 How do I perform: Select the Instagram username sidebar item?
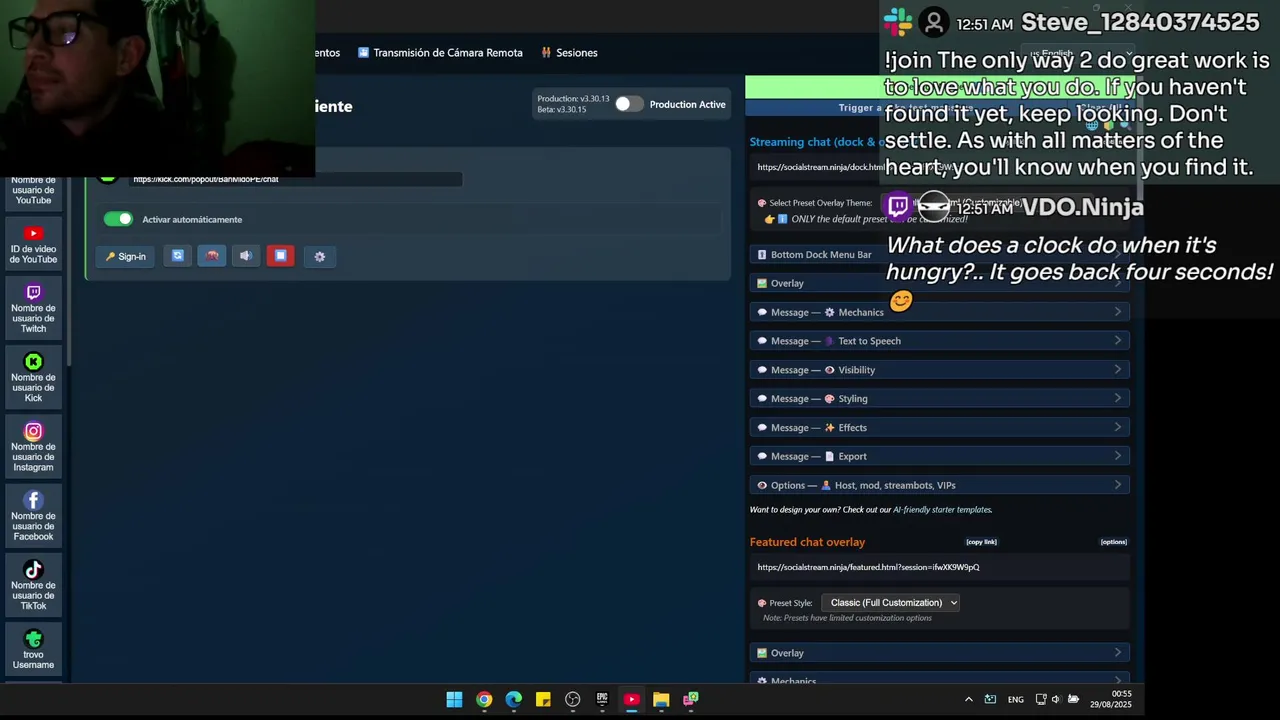33,446
